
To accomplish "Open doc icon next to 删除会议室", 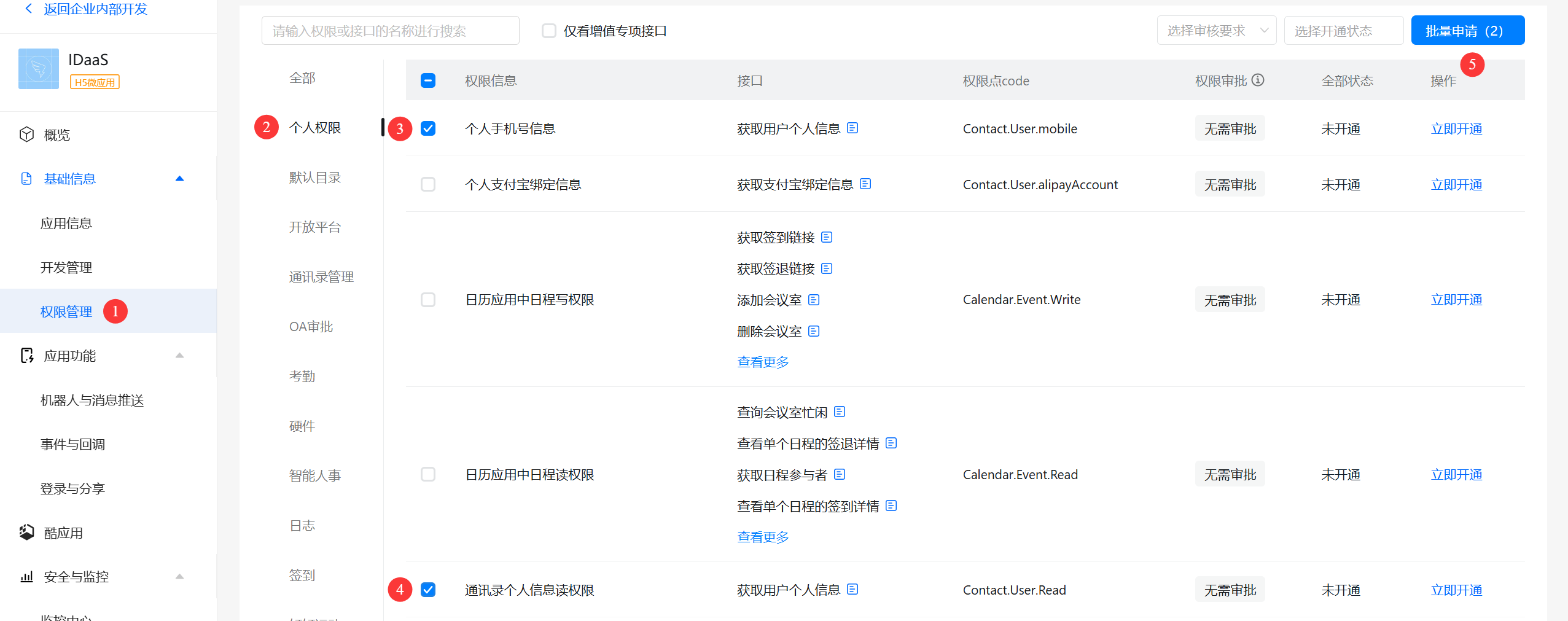I will tap(814, 331).
